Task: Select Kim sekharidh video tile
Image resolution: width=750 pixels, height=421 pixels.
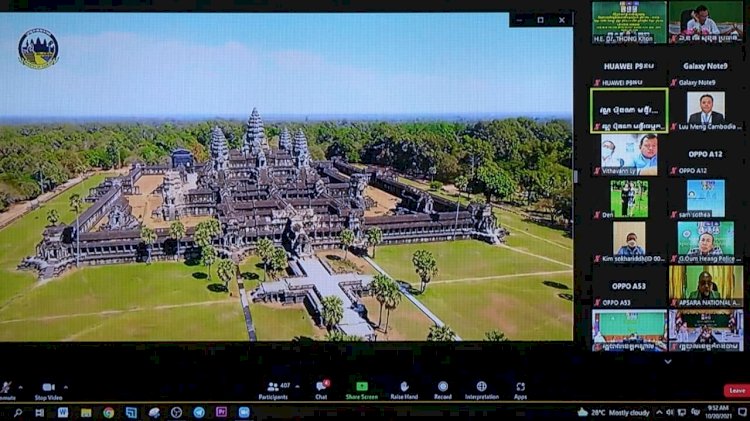Action: 629,243
